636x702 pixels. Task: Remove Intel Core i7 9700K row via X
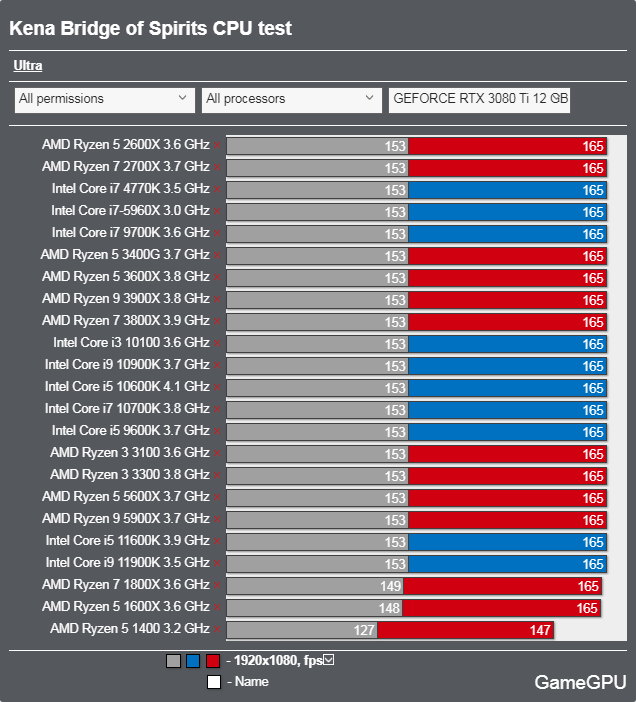pos(217,233)
